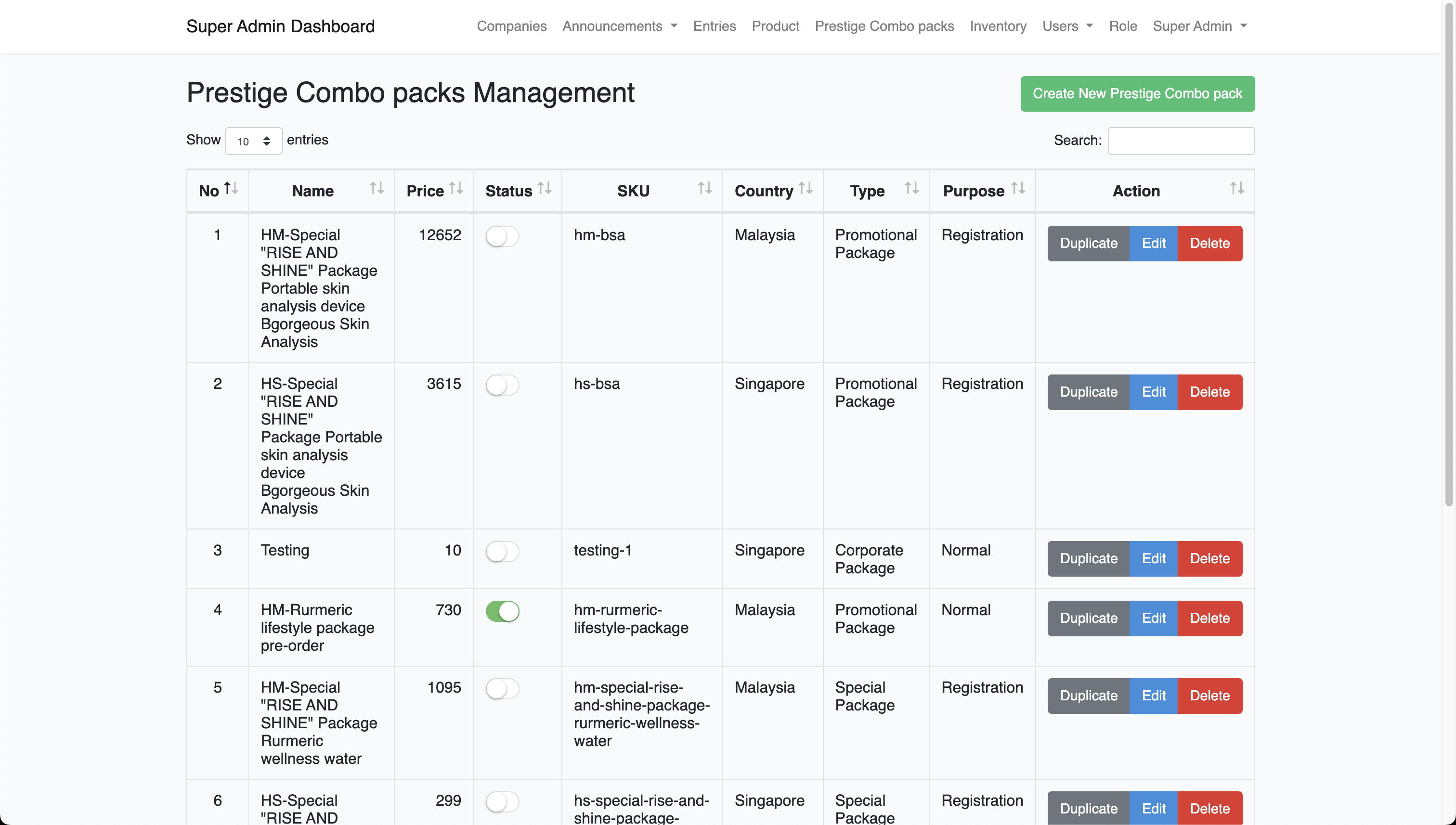This screenshot has height=825, width=1456.
Task: Open the show entries count selector
Action: 253,141
